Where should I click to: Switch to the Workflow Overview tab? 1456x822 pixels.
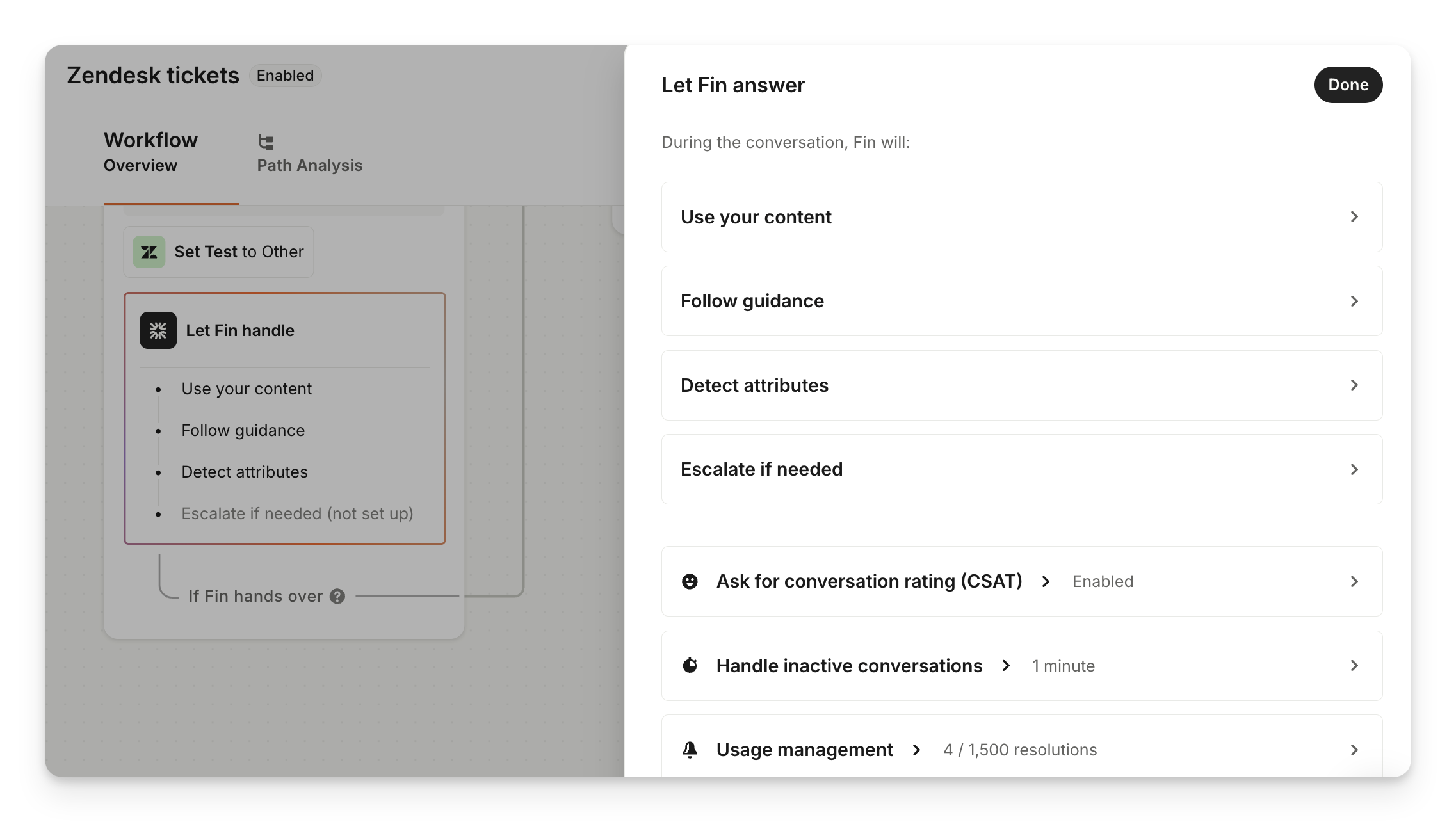pyautogui.click(x=150, y=152)
